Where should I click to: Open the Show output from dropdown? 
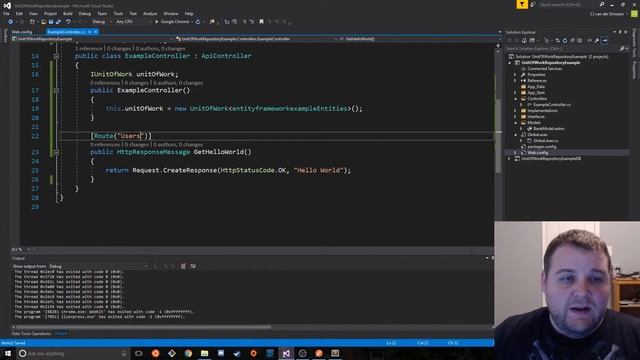pos(98,266)
